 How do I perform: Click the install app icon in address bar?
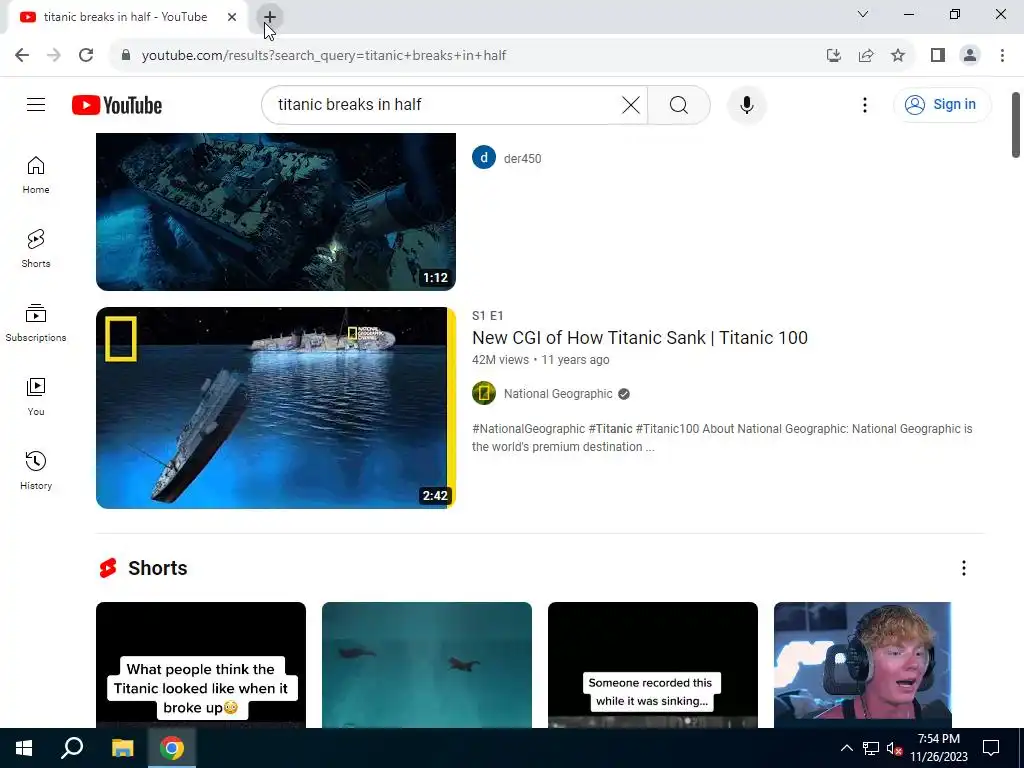click(833, 55)
